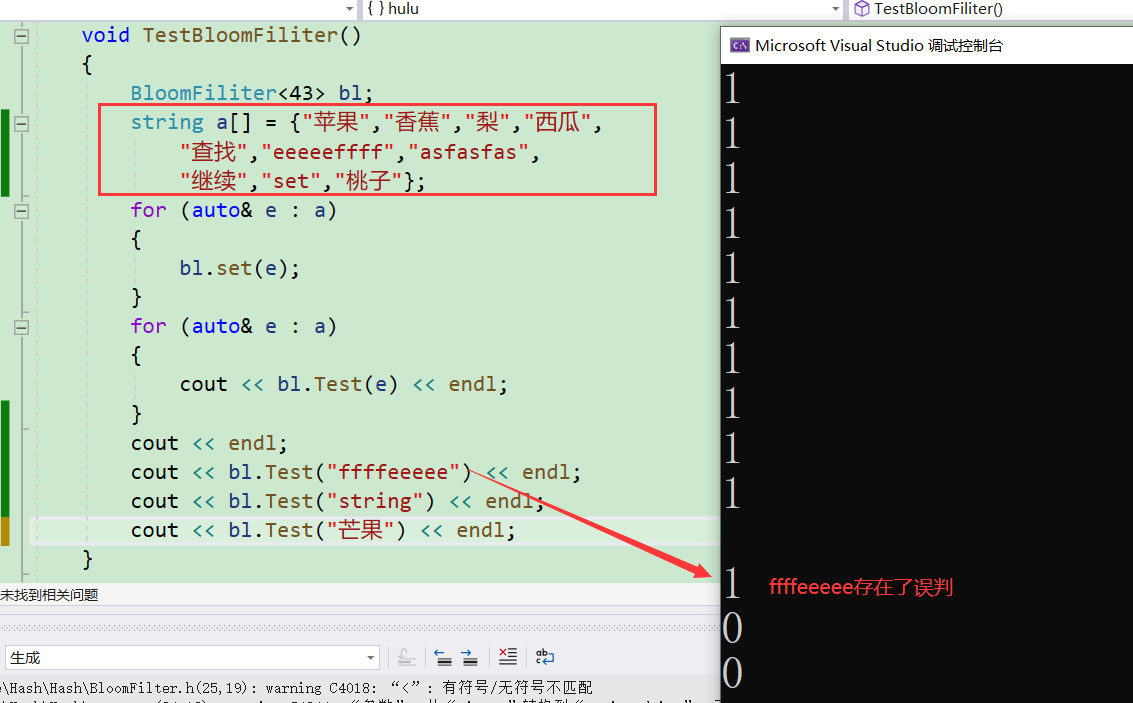Click the cube icon beside TestBloomFiliter()
This screenshot has height=703, width=1133.
[861, 9]
